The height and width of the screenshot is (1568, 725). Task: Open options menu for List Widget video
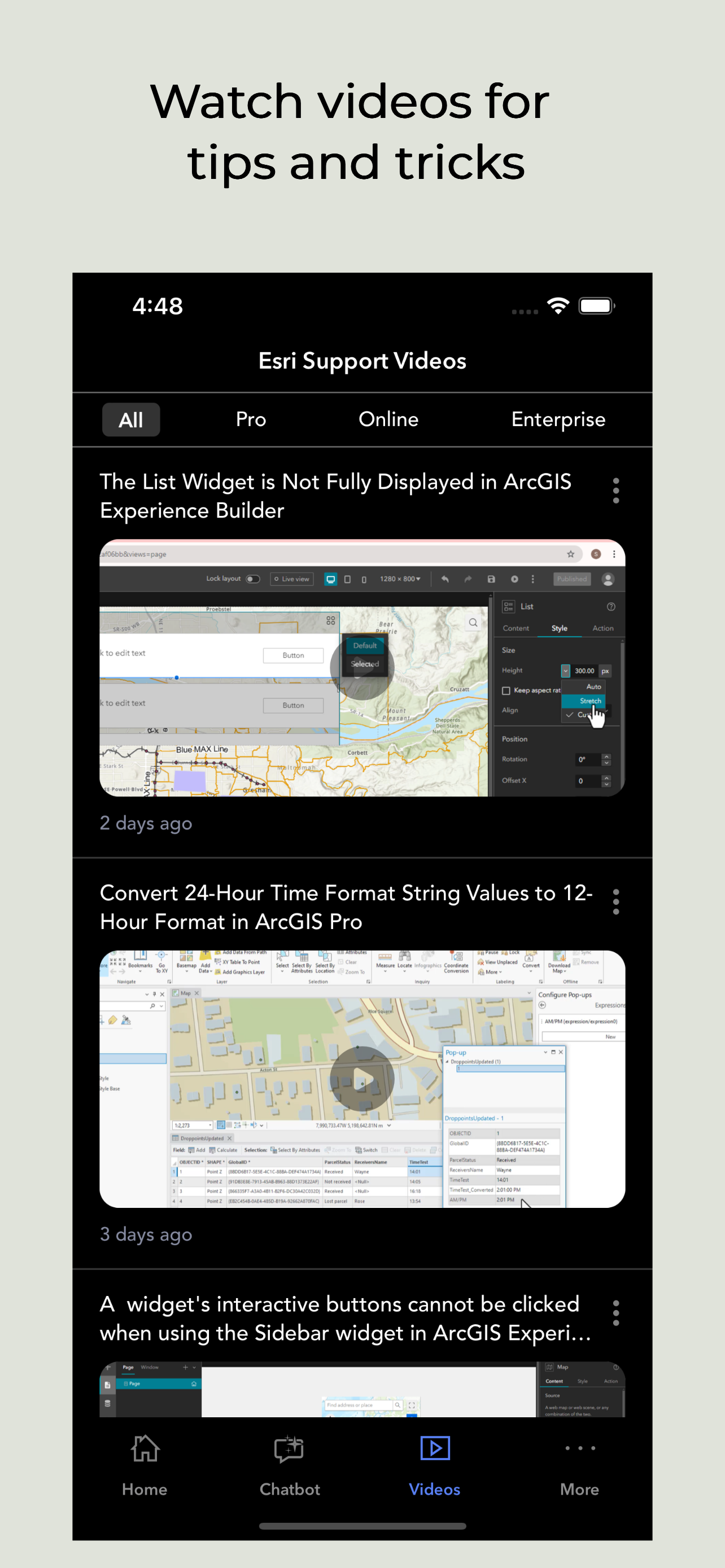(x=616, y=490)
